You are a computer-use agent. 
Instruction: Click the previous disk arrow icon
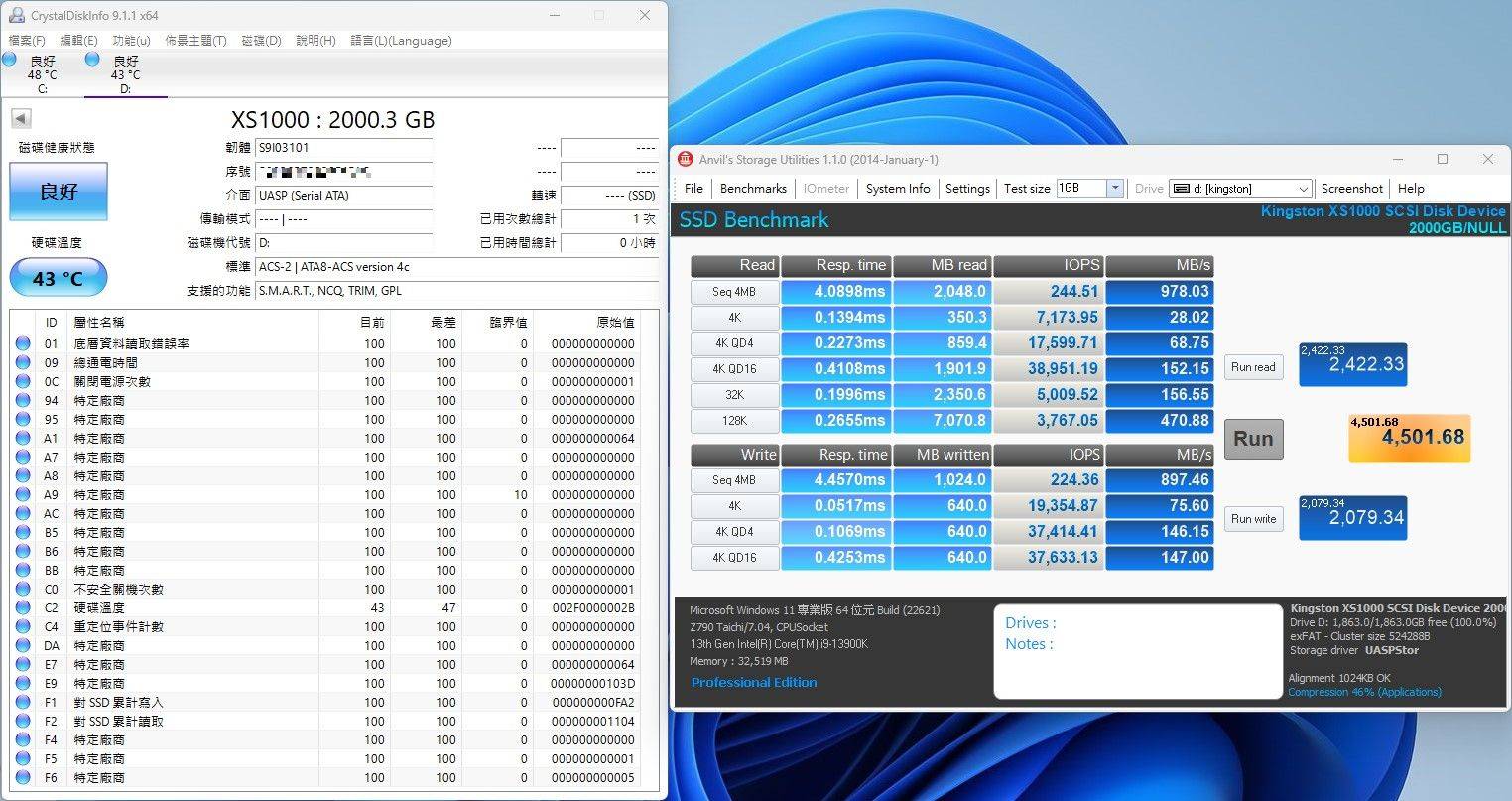point(20,119)
